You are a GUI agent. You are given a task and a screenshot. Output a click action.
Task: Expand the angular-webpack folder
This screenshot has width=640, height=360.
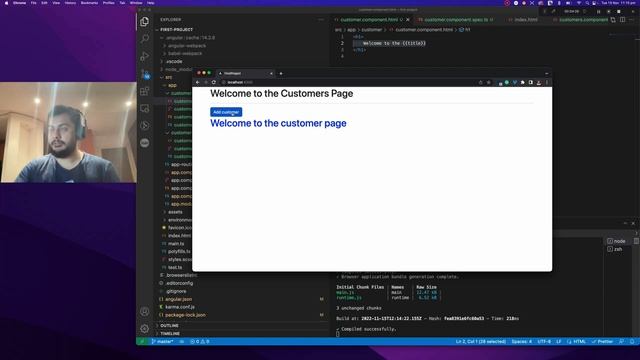(187, 46)
